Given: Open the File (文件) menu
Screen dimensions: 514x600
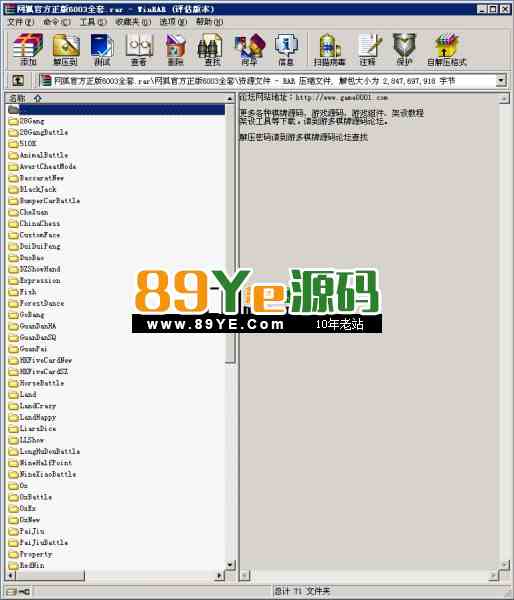Looking at the screenshot, I should [21, 22].
